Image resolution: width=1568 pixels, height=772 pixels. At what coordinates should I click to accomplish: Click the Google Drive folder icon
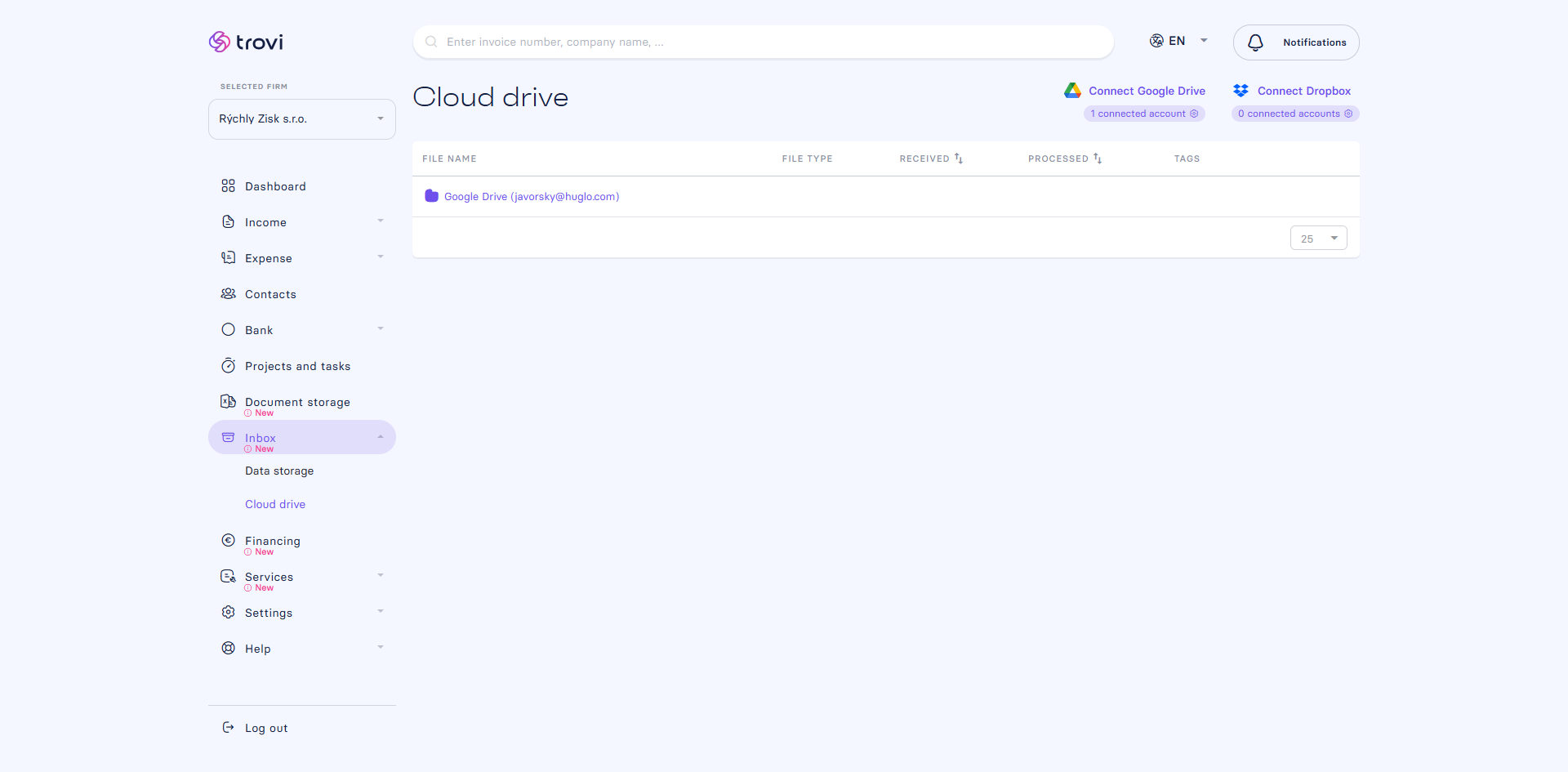431,196
